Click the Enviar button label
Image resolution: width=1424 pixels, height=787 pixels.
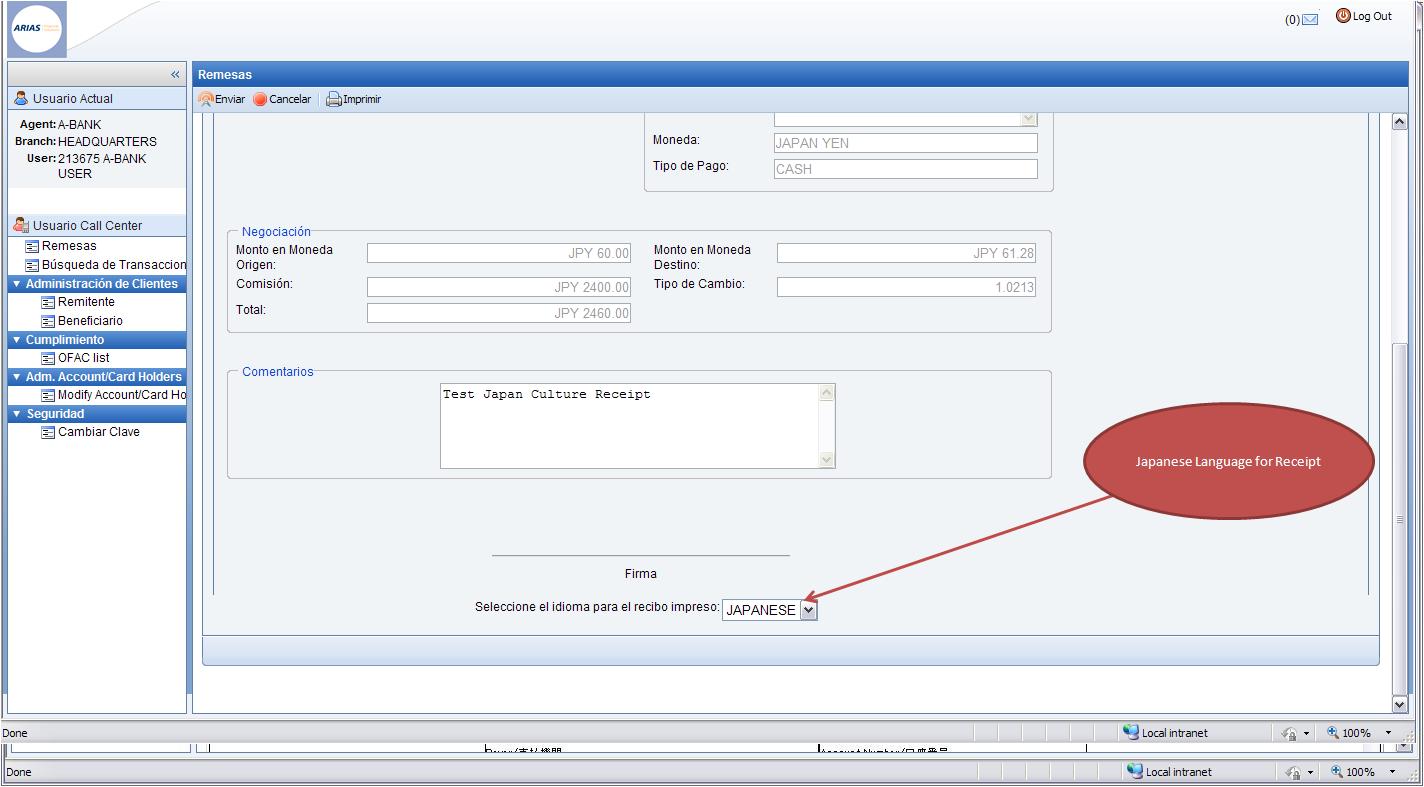230,99
